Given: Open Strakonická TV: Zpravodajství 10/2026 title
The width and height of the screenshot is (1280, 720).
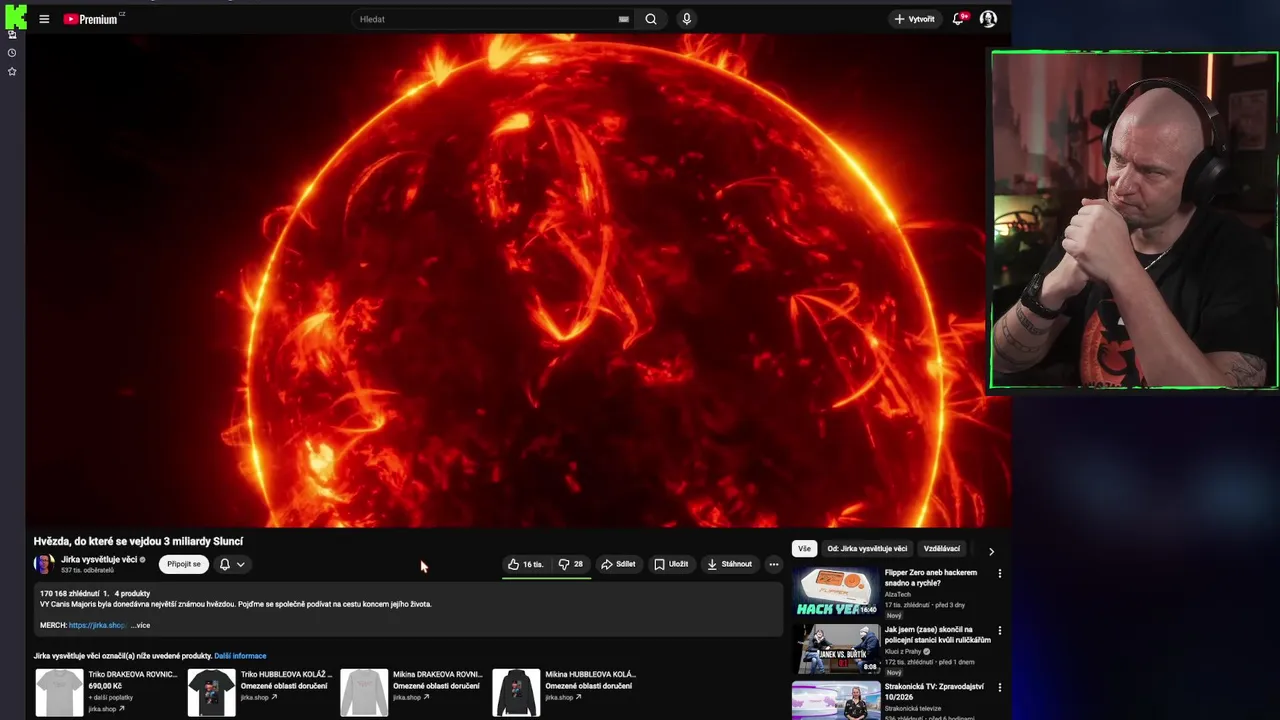Looking at the screenshot, I should pyautogui.click(x=934, y=692).
